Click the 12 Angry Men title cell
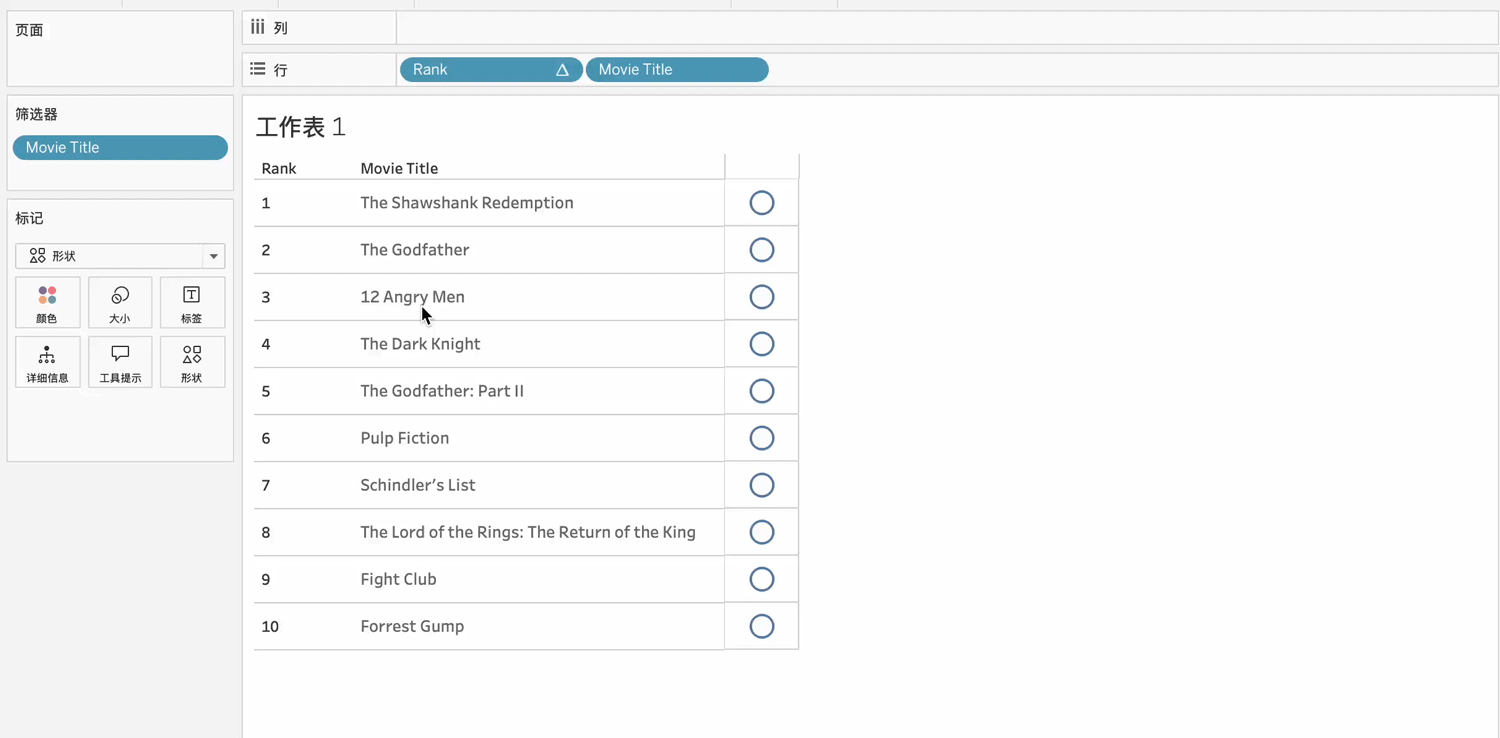Screen dimensions: 1500x738 point(412,297)
